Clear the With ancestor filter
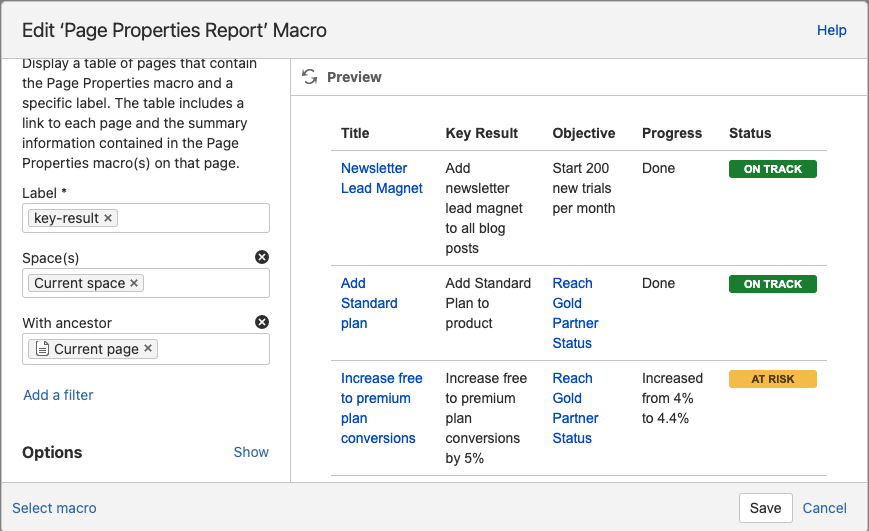This screenshot has height=531, width=869. click(x=262, y=322)
